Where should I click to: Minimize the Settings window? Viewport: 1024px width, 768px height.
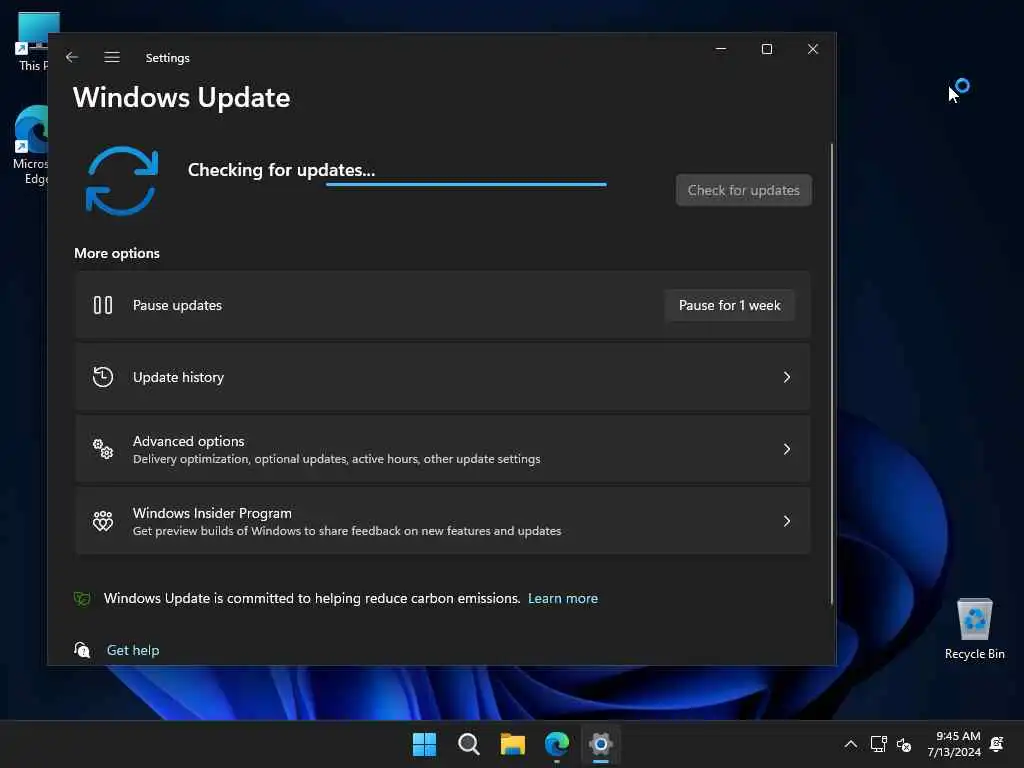pyautogui.click(x=721, y=49)
